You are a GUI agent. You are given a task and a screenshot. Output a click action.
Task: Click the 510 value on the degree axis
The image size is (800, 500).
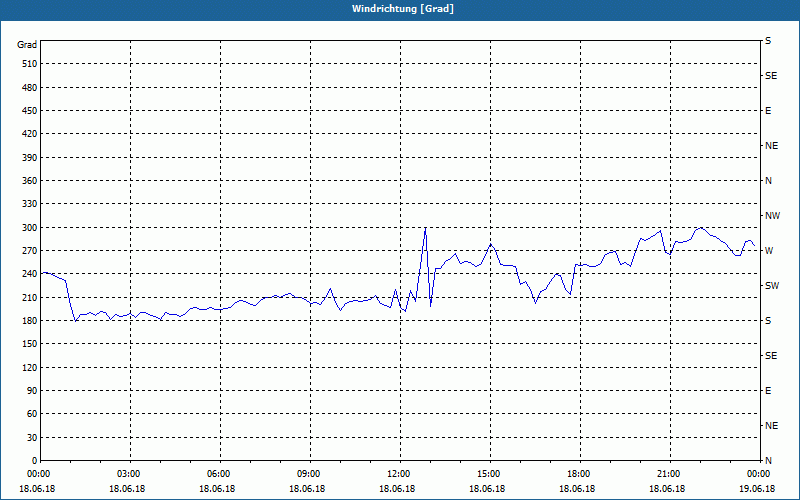[30, 64]
